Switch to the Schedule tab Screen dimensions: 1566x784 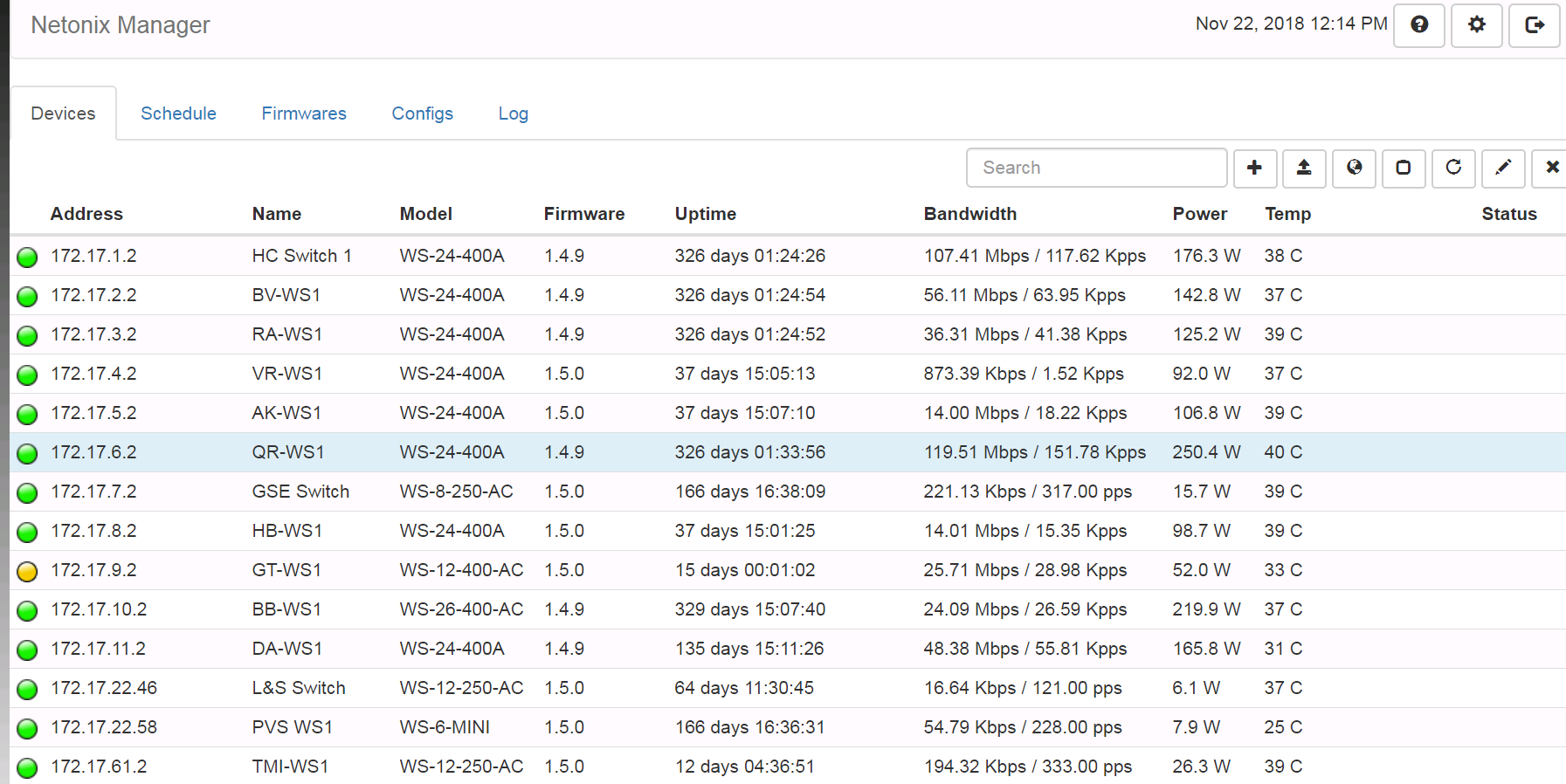[x=178, y=113]
